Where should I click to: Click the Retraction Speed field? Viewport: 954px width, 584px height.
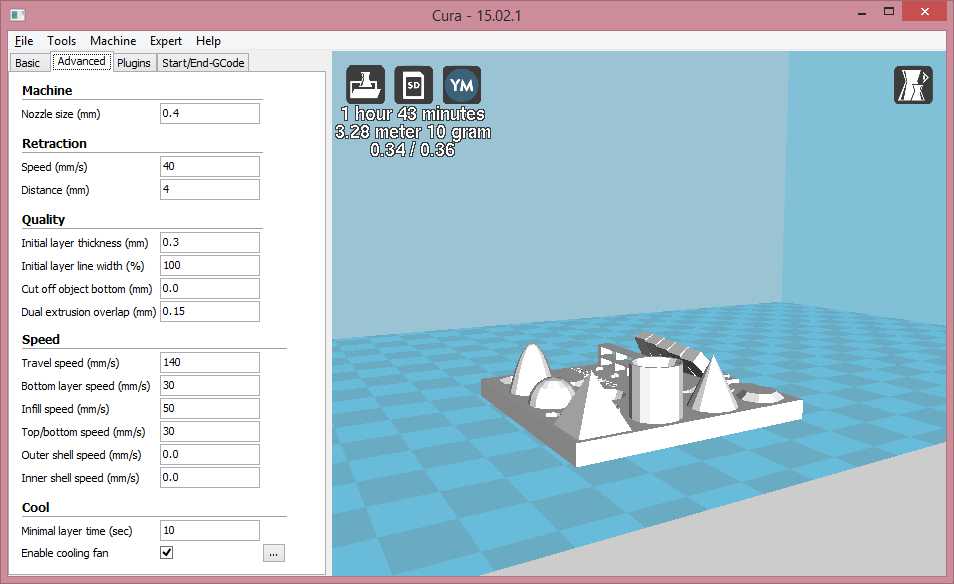coord(209,167)
